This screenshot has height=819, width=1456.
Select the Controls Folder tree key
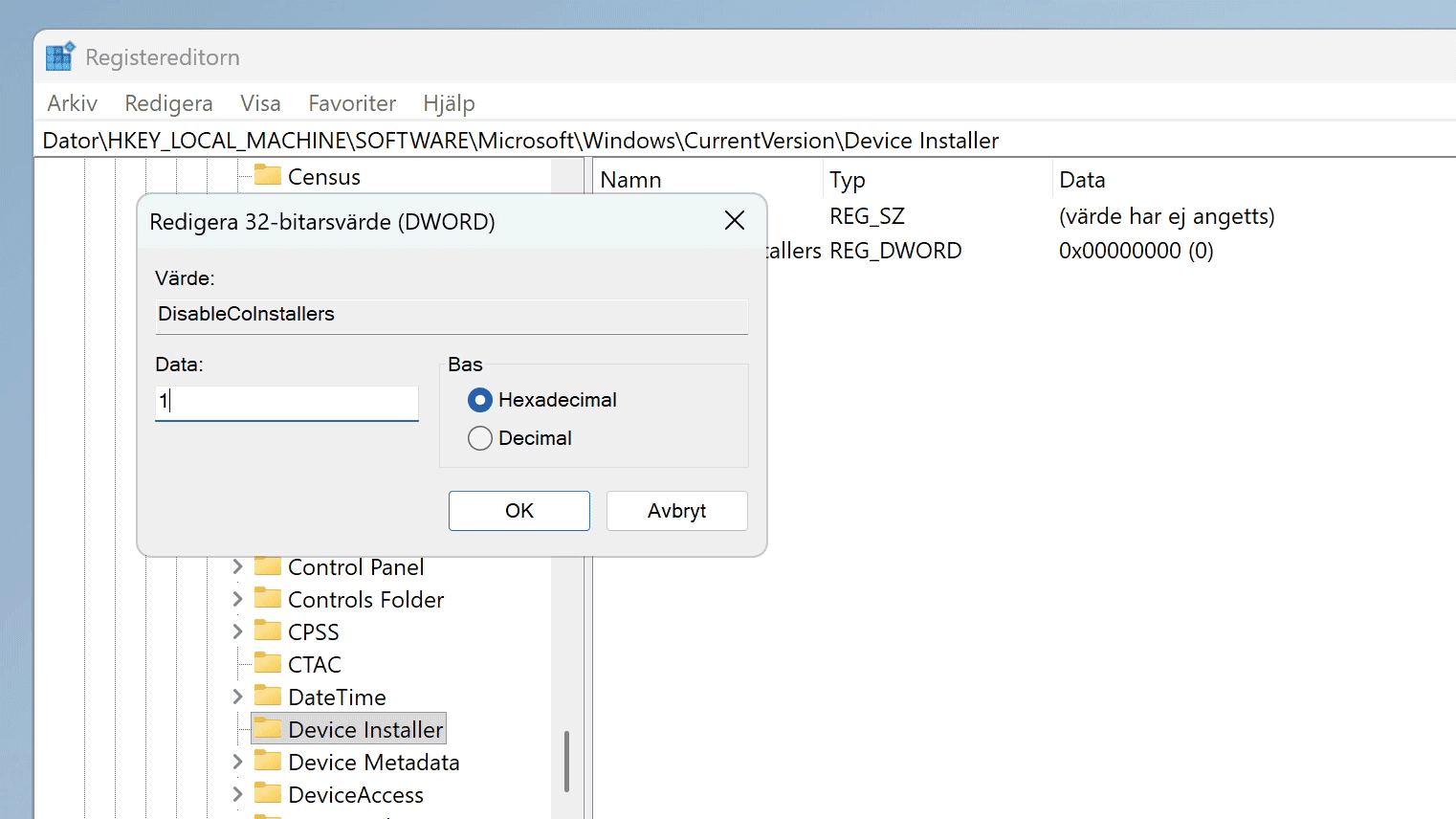[x=366, y=600]
